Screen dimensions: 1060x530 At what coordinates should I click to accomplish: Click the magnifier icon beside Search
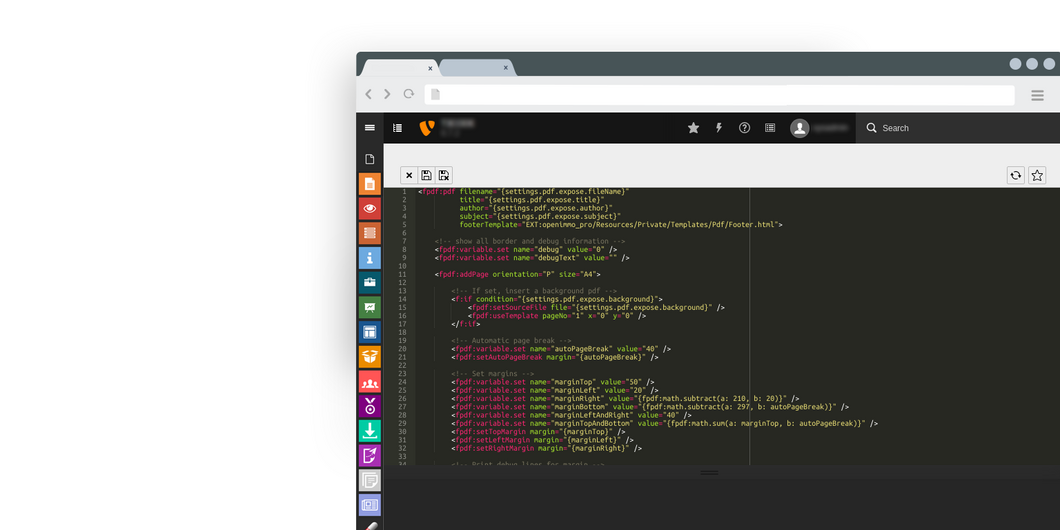point(871,128)
